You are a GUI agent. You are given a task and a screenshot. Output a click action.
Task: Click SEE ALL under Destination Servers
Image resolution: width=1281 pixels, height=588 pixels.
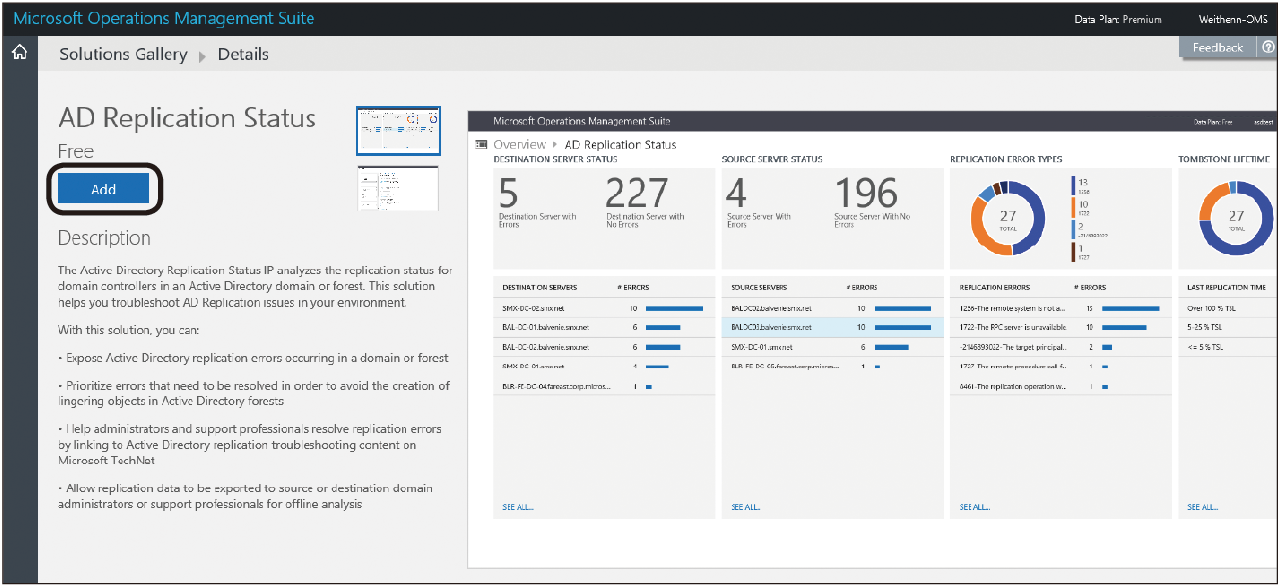pos(517,507)
